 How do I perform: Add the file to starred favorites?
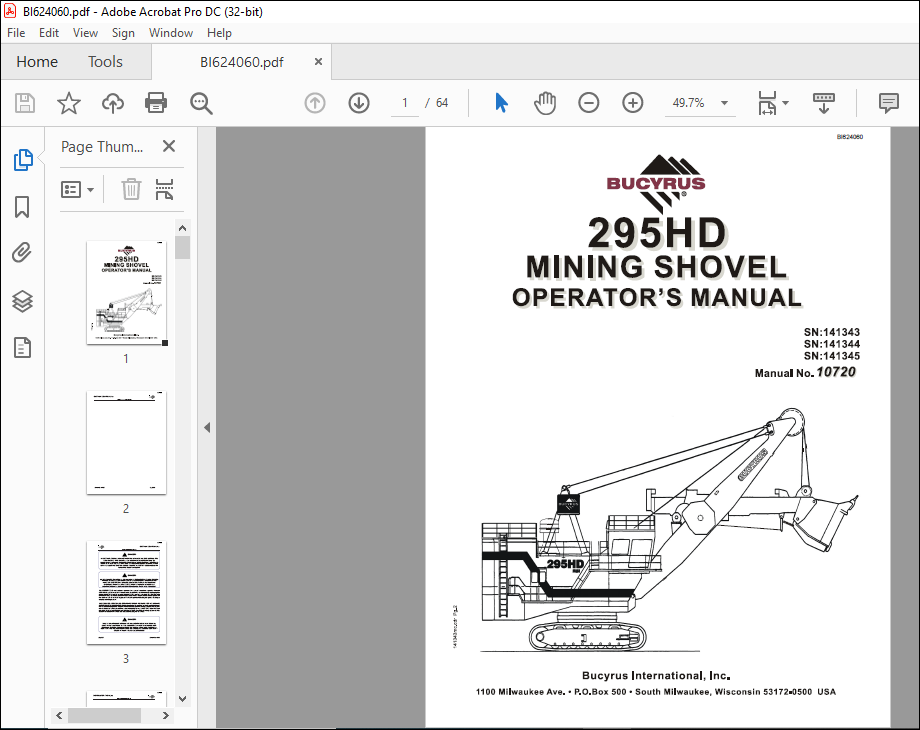pos(69,103)
